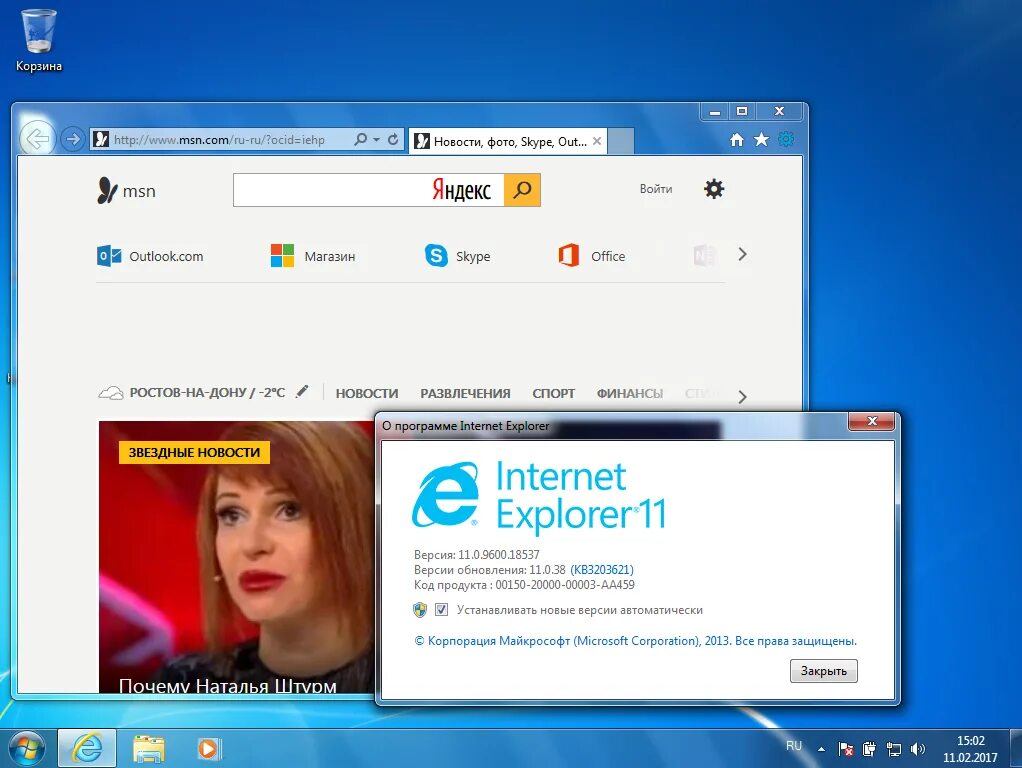Click the msn.com URL in the address bar
This screenshot has height=768, width=1022.
click(219, 140)
